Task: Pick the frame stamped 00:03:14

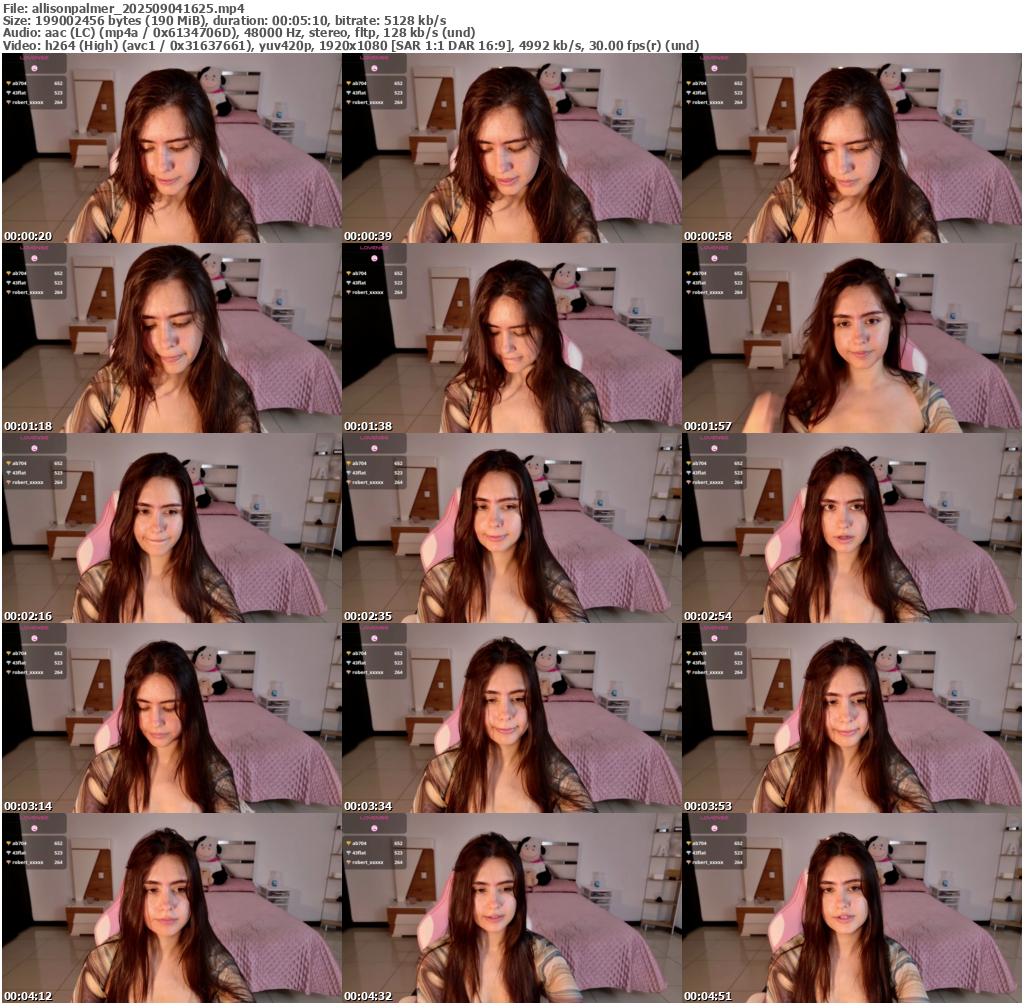Action: point(172,718)
